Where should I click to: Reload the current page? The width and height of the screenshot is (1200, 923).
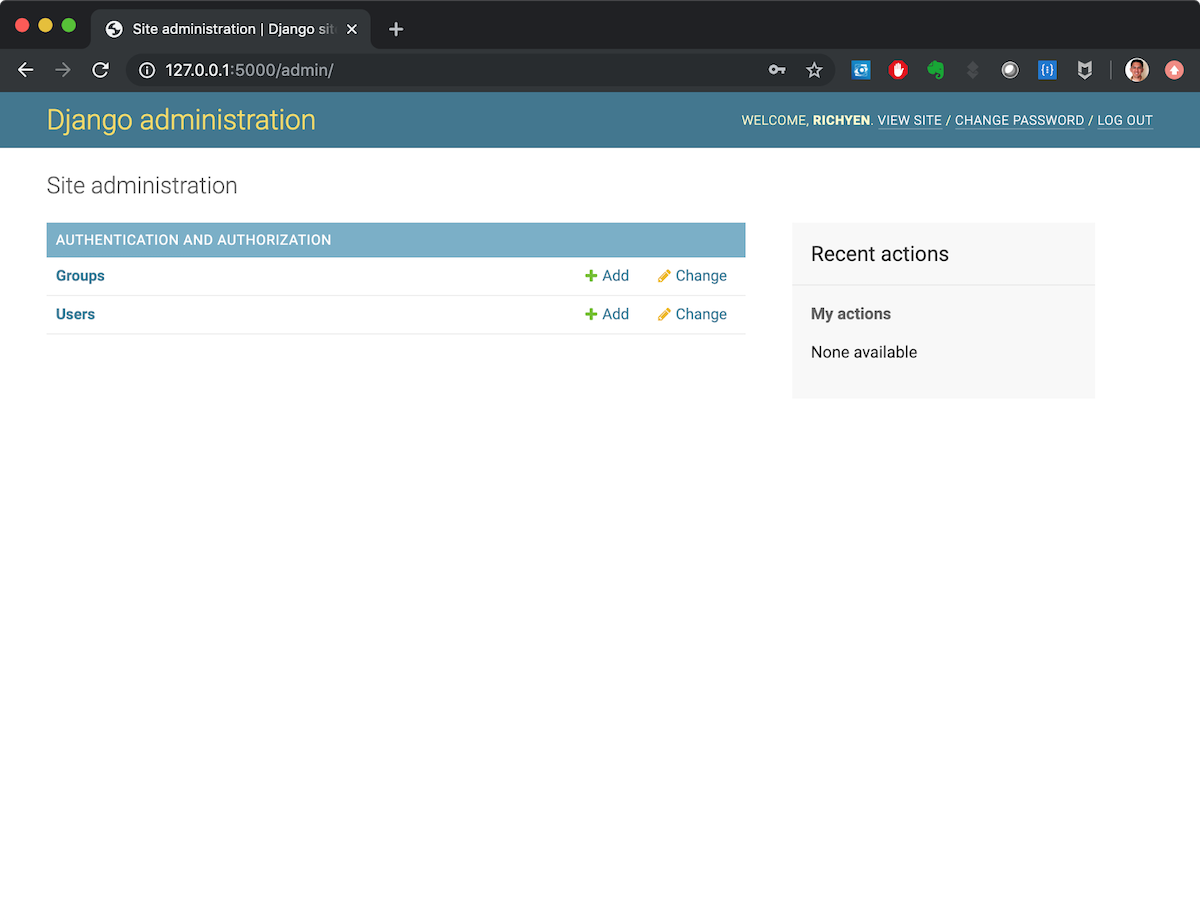tap(100, 70)
